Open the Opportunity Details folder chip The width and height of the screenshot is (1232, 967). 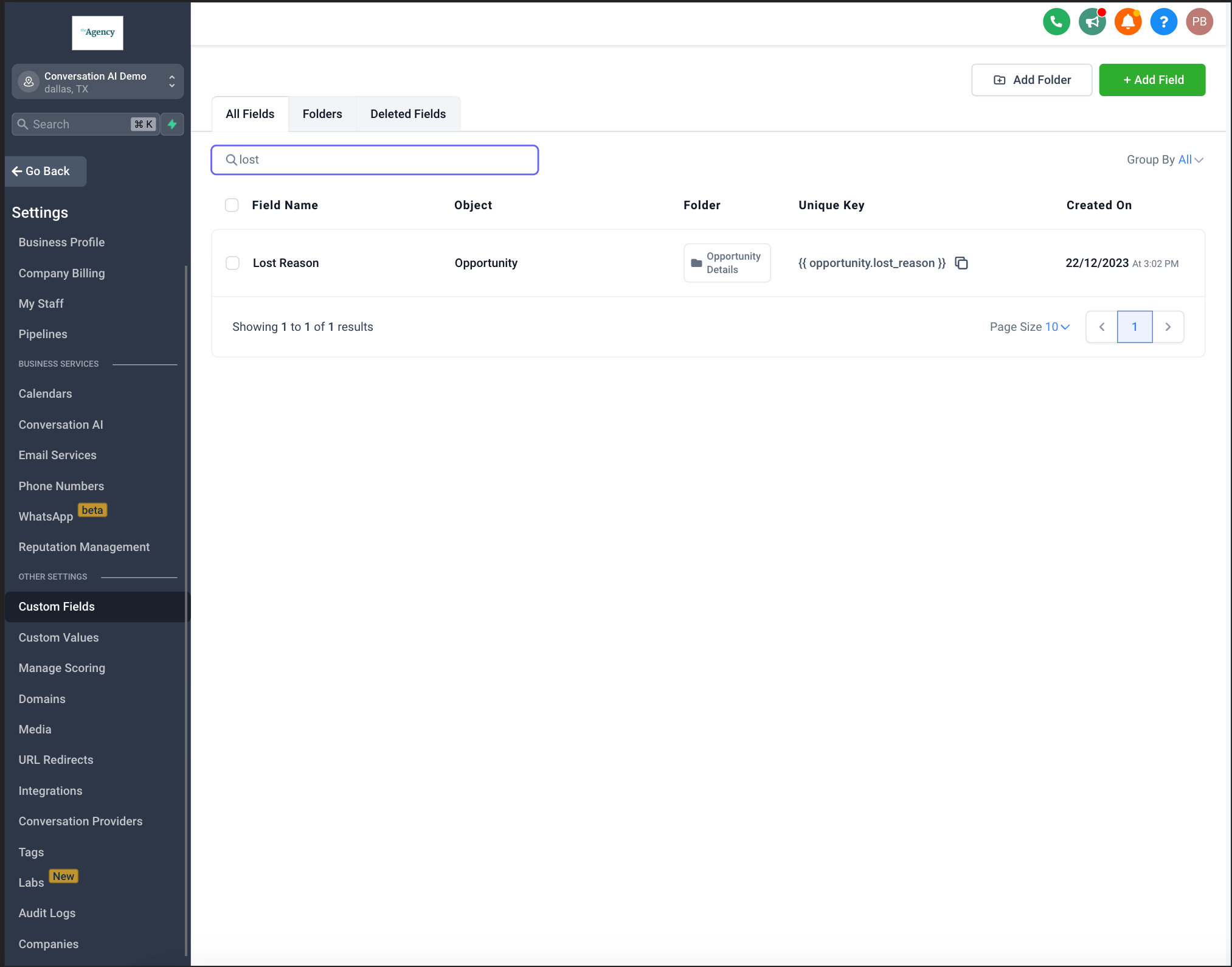click(727, 263)
